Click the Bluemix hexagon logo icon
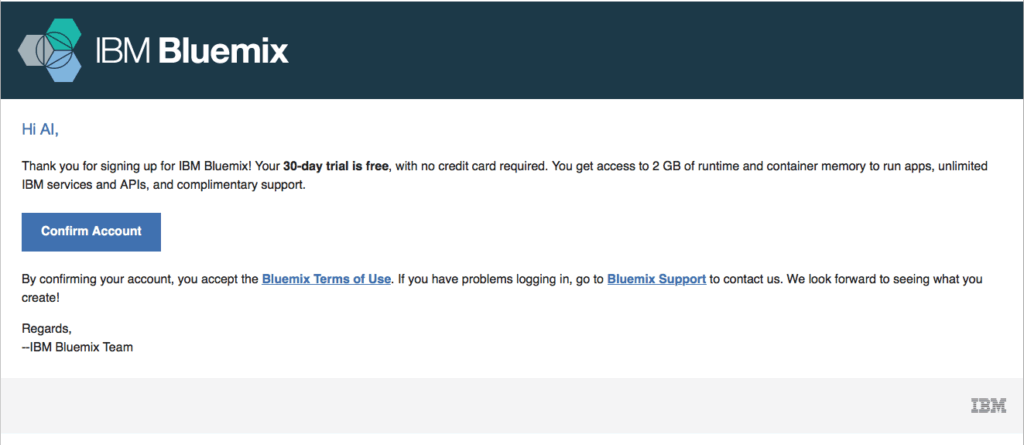The width and height of the screenshot is (1024, 445). [x=50, y=50]
